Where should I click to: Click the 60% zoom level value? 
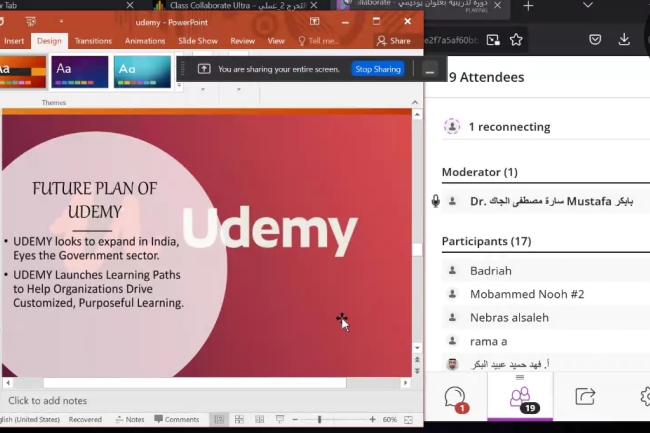[389, 420]
